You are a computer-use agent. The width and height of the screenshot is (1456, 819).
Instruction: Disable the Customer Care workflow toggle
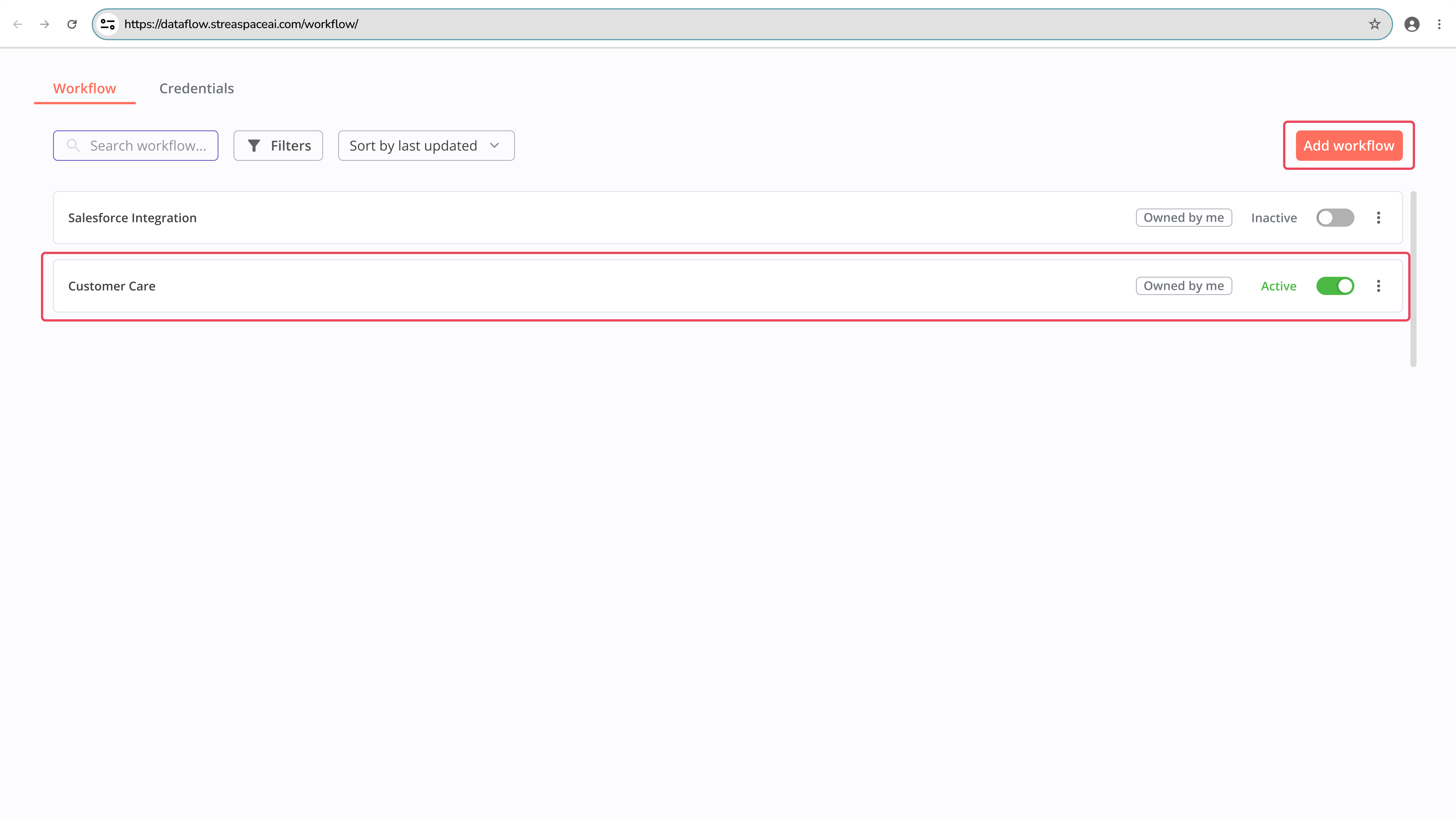coord(1335,286)
